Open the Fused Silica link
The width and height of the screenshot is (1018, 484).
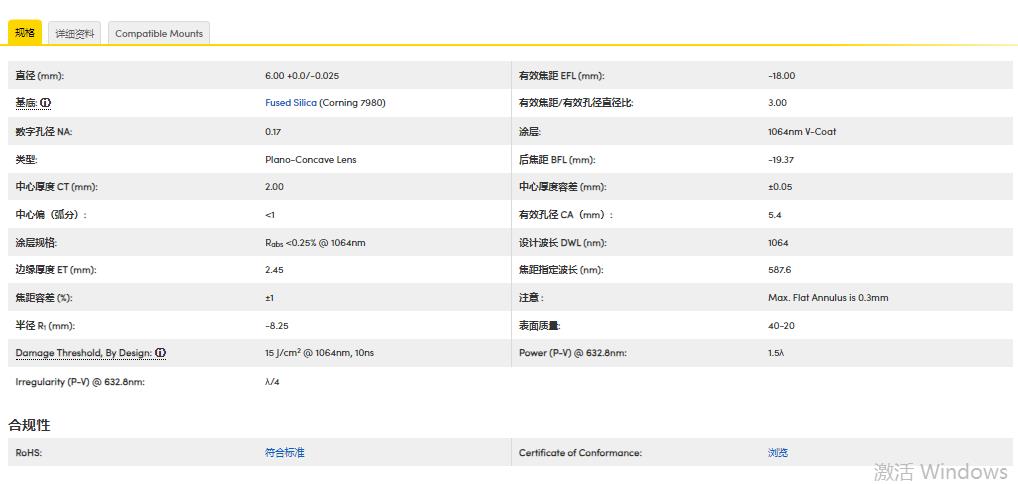coord(291,103)
